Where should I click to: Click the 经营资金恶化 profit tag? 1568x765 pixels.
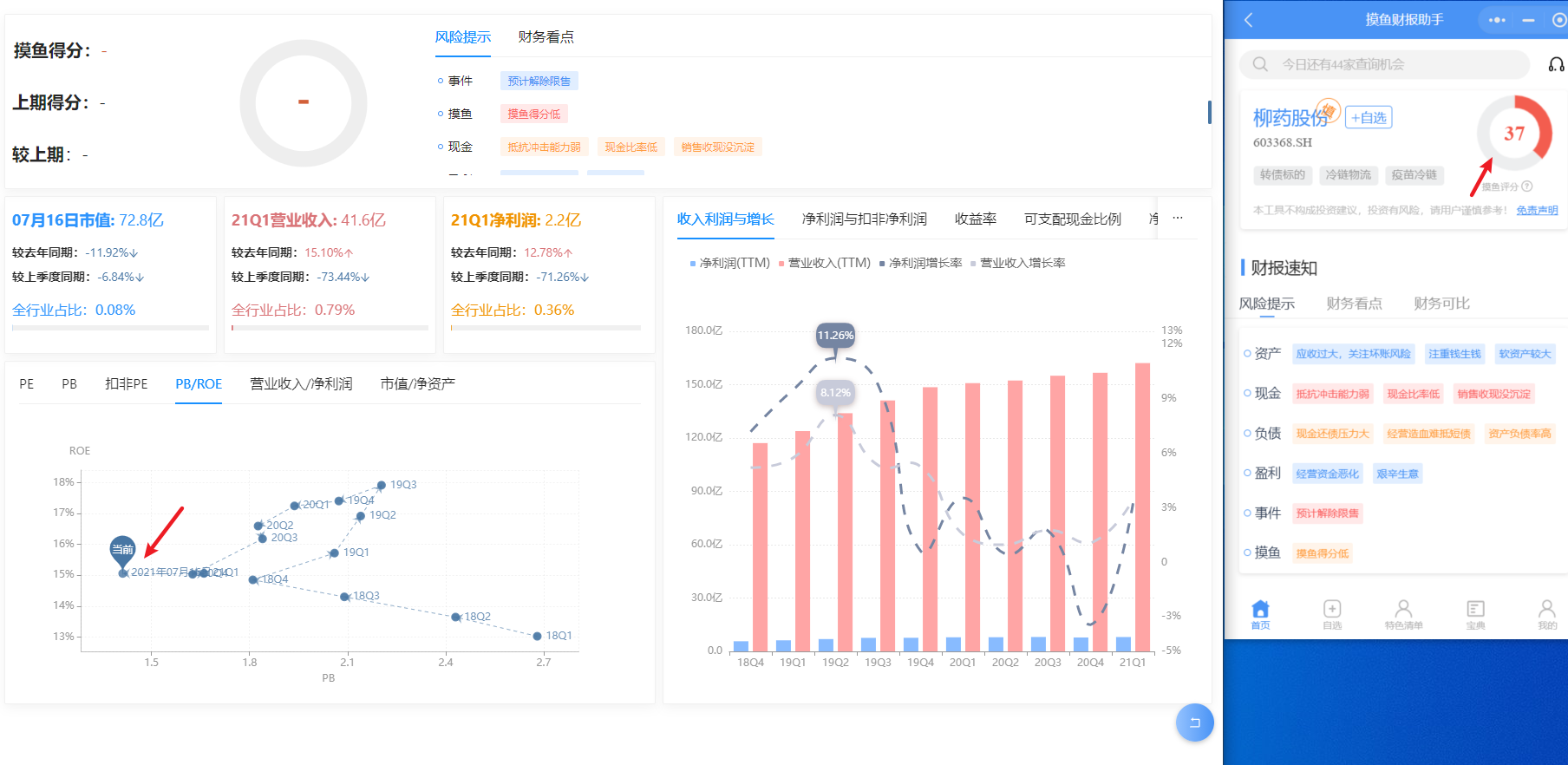pos(1327,474)
